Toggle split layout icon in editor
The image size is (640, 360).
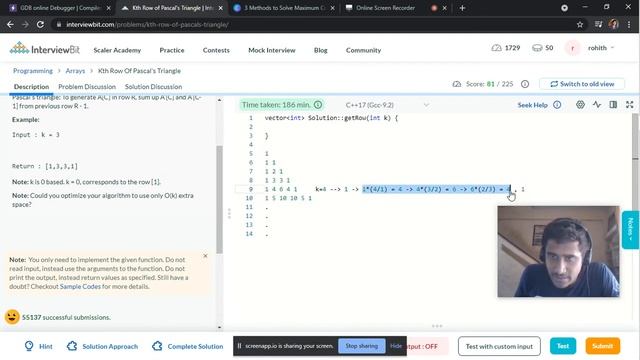point(613,105)
